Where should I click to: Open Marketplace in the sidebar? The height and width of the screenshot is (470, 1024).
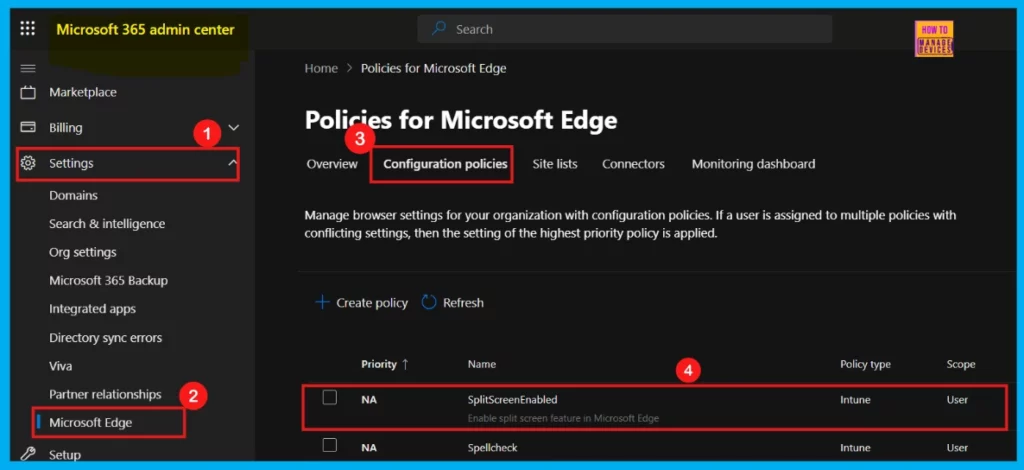[83, 92]
